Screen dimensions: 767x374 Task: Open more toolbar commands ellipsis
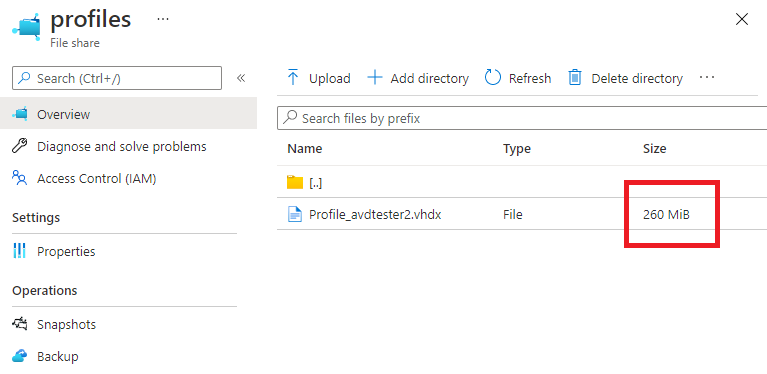point(707,77)
